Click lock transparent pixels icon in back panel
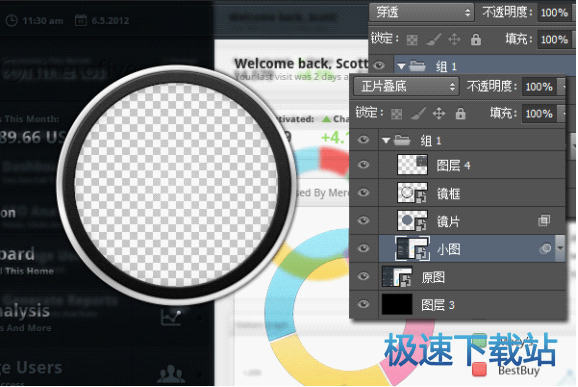Screen dimensions: 578x387 (412, 39)
